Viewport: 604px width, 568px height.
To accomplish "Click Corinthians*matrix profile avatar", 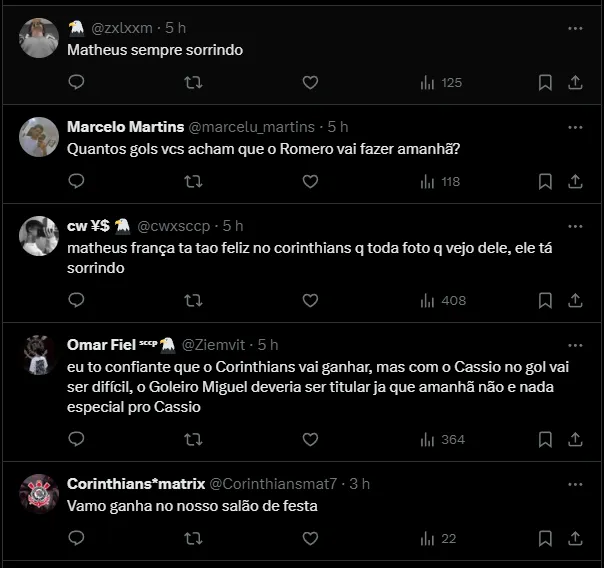I will tap(39, 494).
